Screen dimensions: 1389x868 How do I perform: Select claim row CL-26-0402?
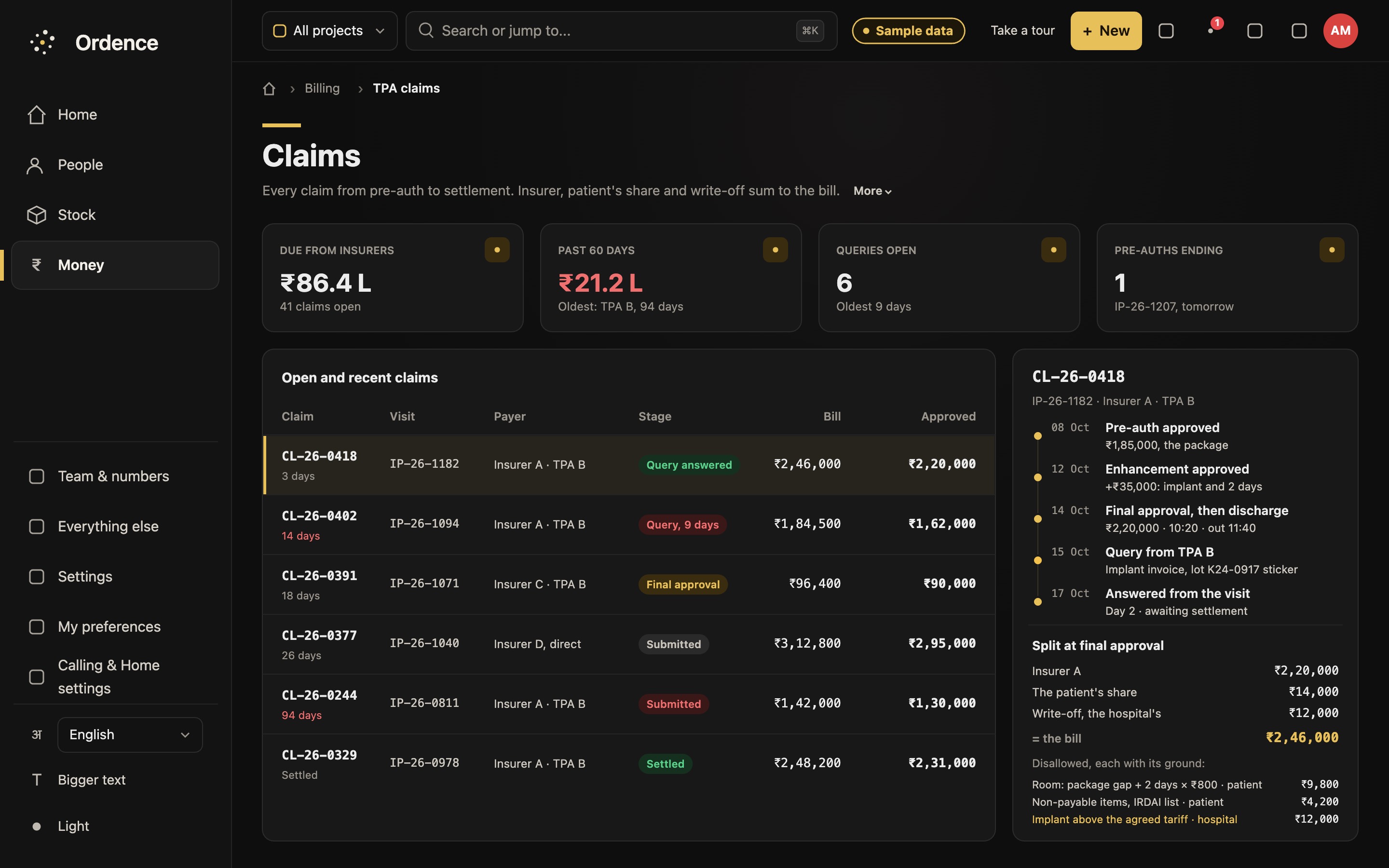628,525
